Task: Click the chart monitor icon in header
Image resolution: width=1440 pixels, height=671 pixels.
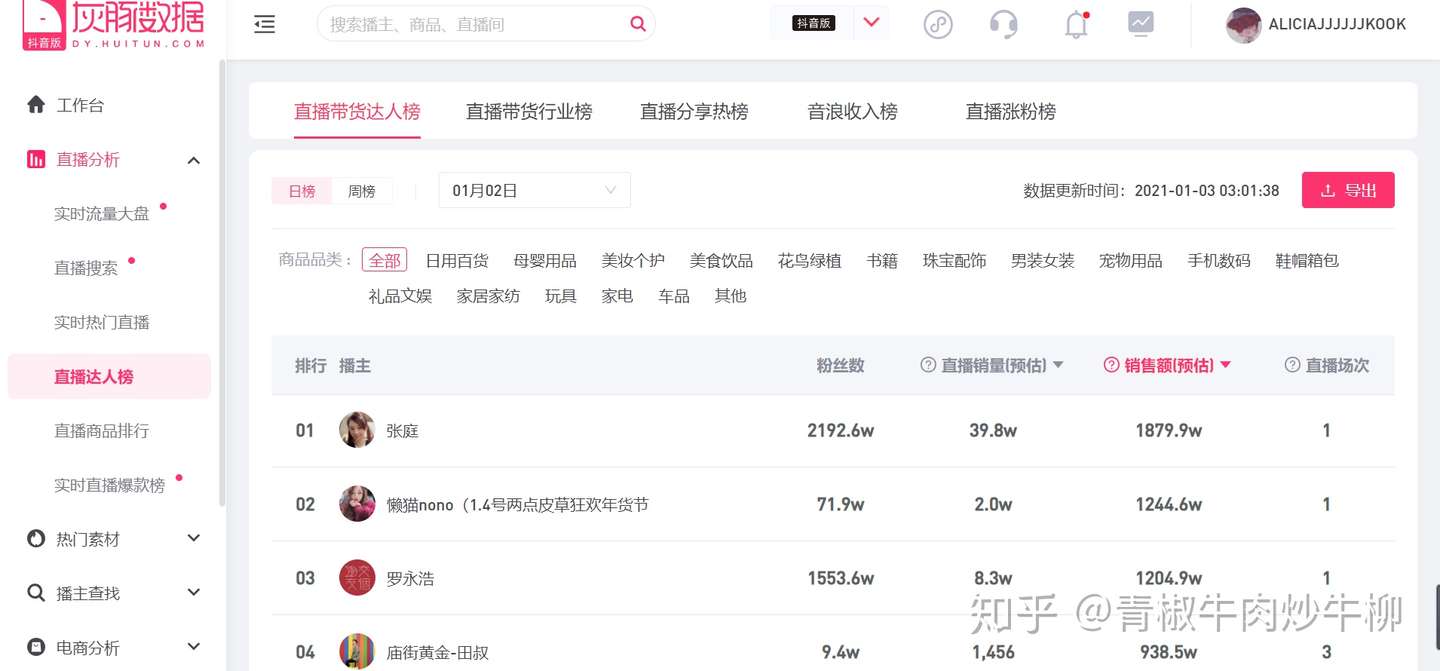Action: point(1141,23)
